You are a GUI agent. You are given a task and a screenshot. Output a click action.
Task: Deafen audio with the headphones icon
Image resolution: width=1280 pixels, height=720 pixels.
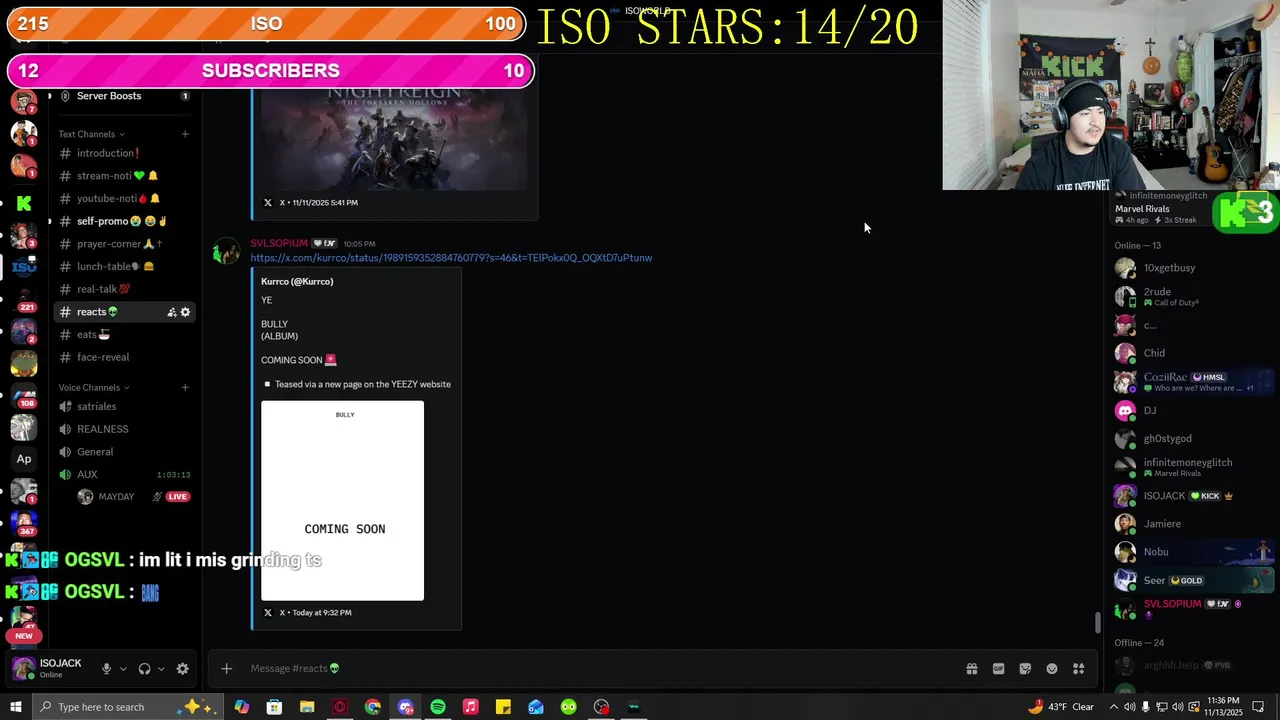(x=144, y=669)
